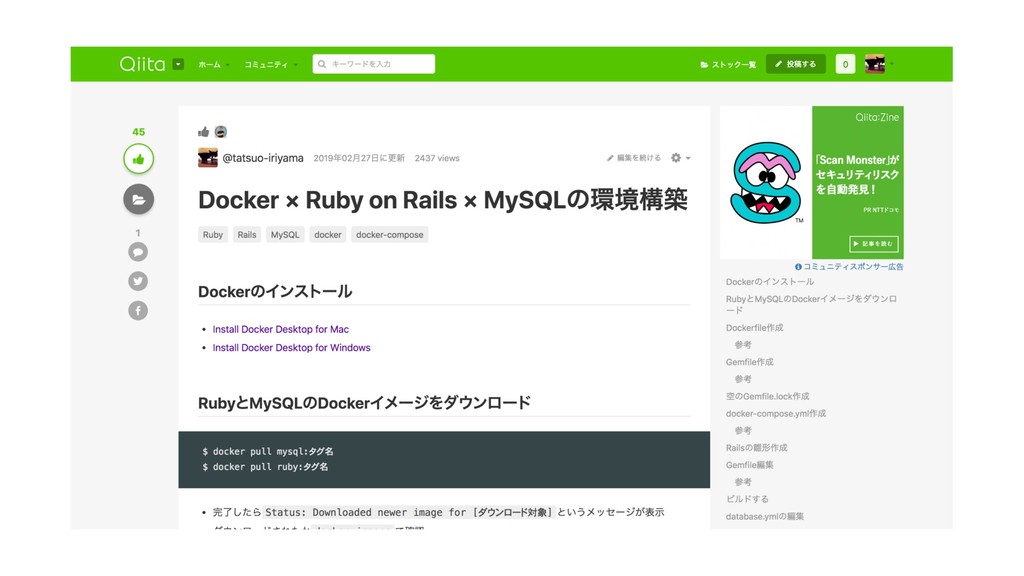Screen dimensions: 1024x576
Task: Click the green like thumbs-up button
Action: click(138, 159)
